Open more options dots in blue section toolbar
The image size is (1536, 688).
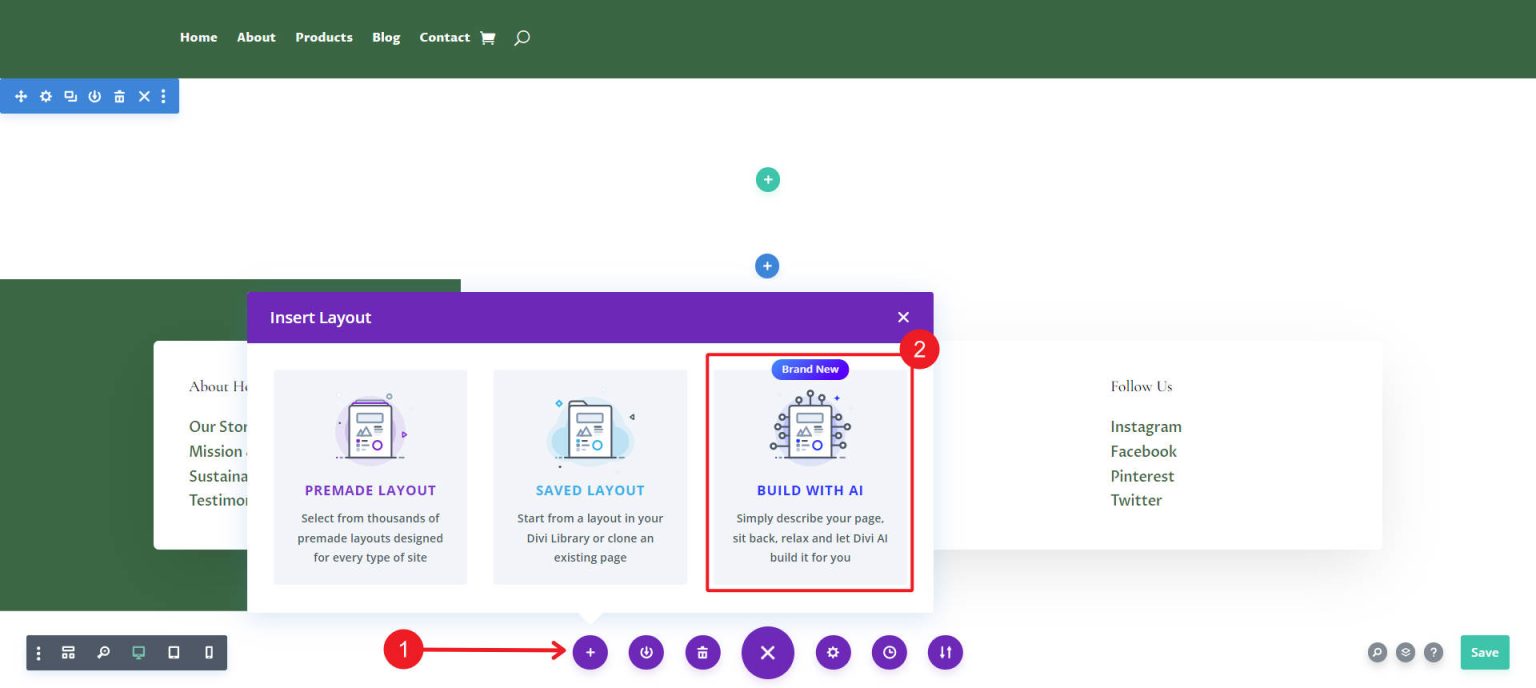click(163, 96)
